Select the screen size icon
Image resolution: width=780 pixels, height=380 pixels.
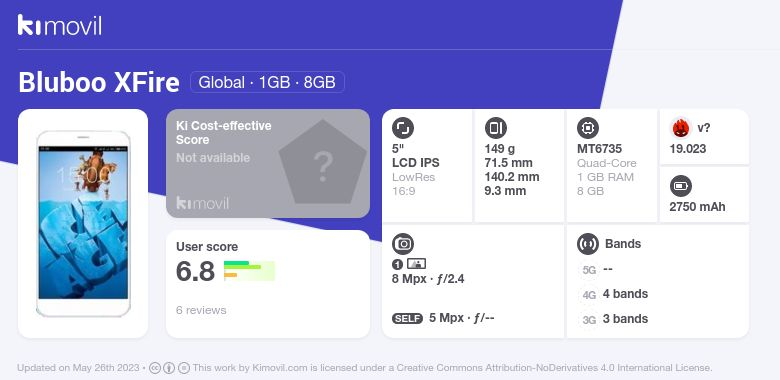(402, 128)
